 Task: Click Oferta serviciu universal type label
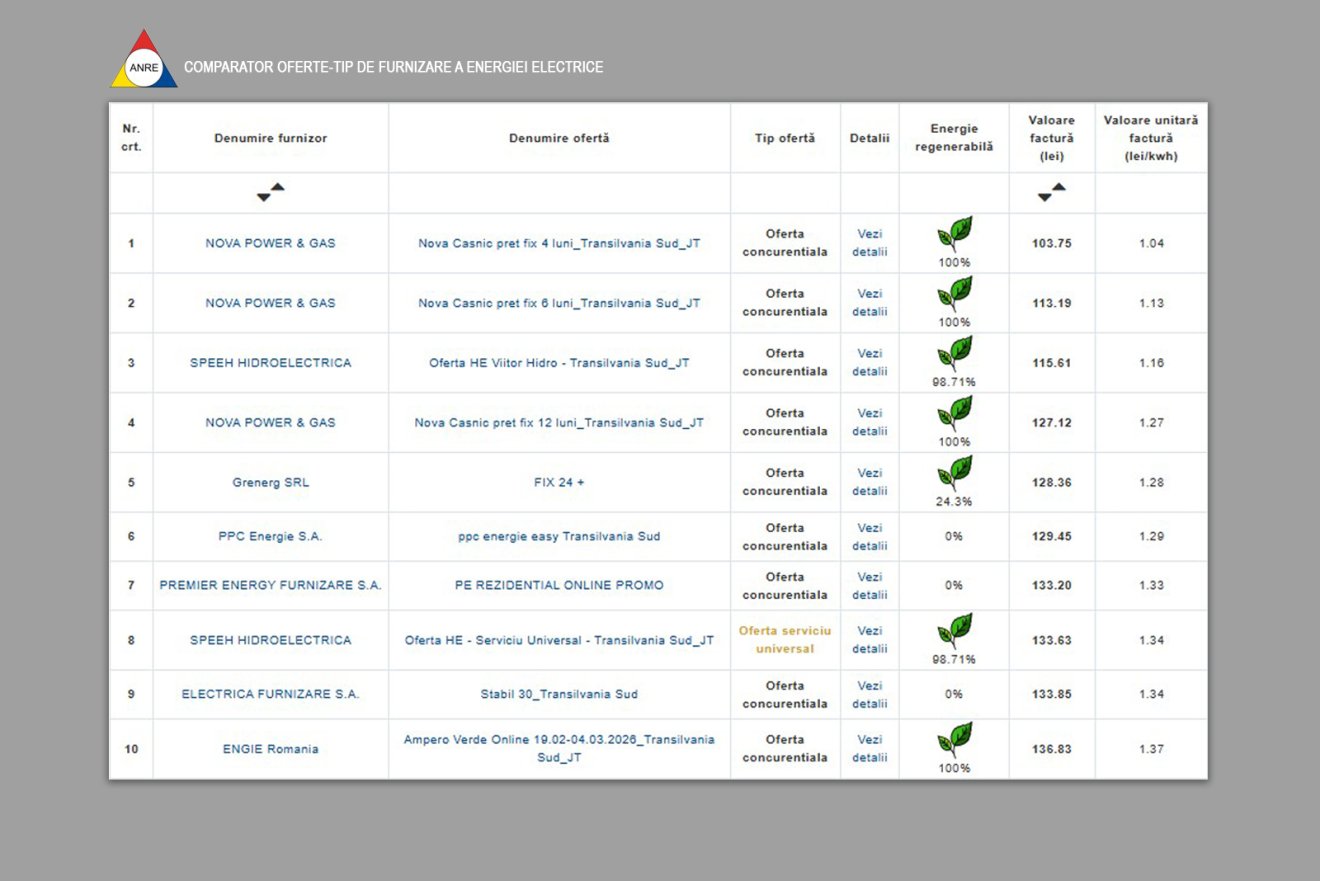click(784, 640)
